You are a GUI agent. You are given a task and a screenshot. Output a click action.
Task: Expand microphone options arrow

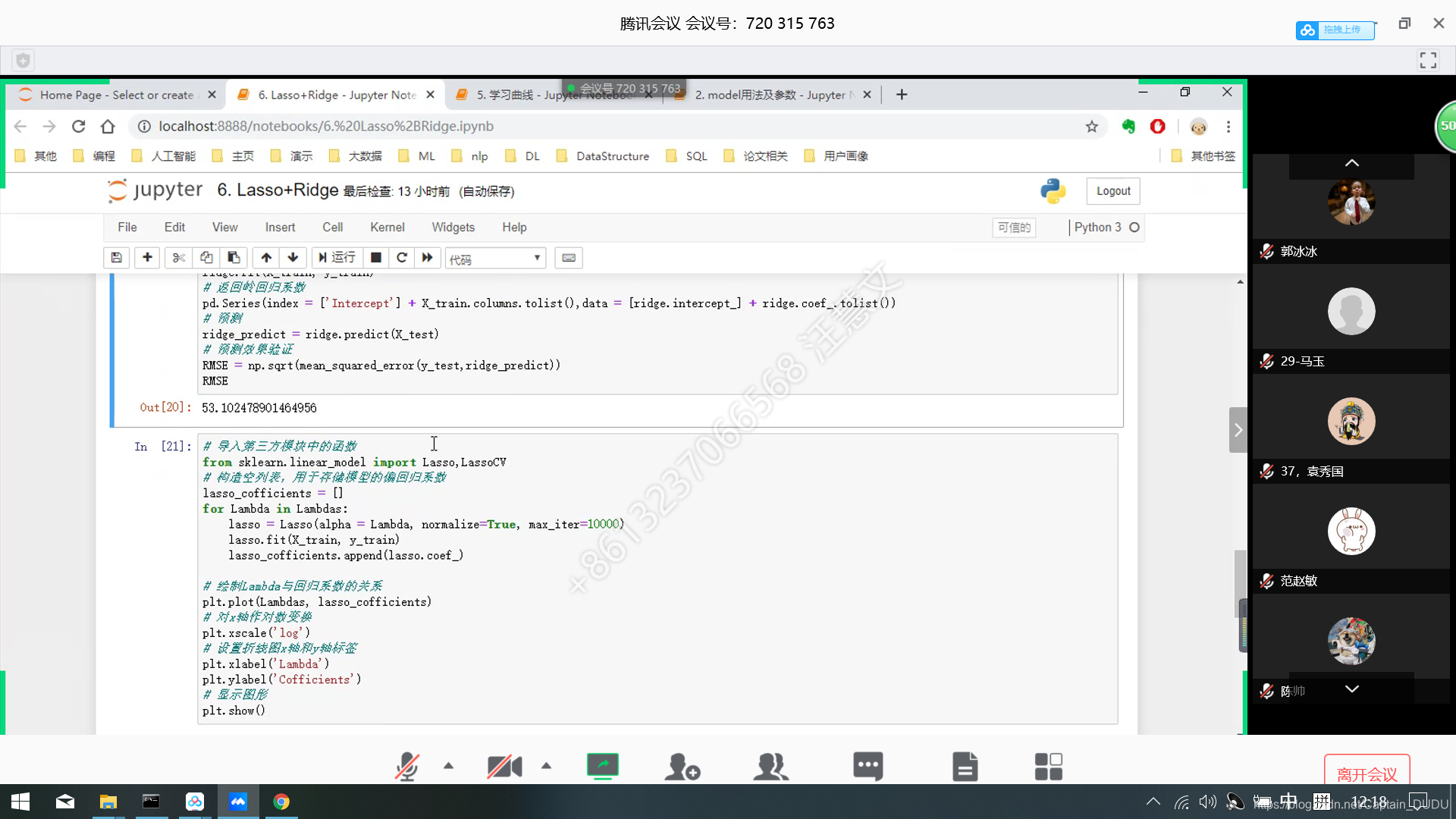point(448,766)
